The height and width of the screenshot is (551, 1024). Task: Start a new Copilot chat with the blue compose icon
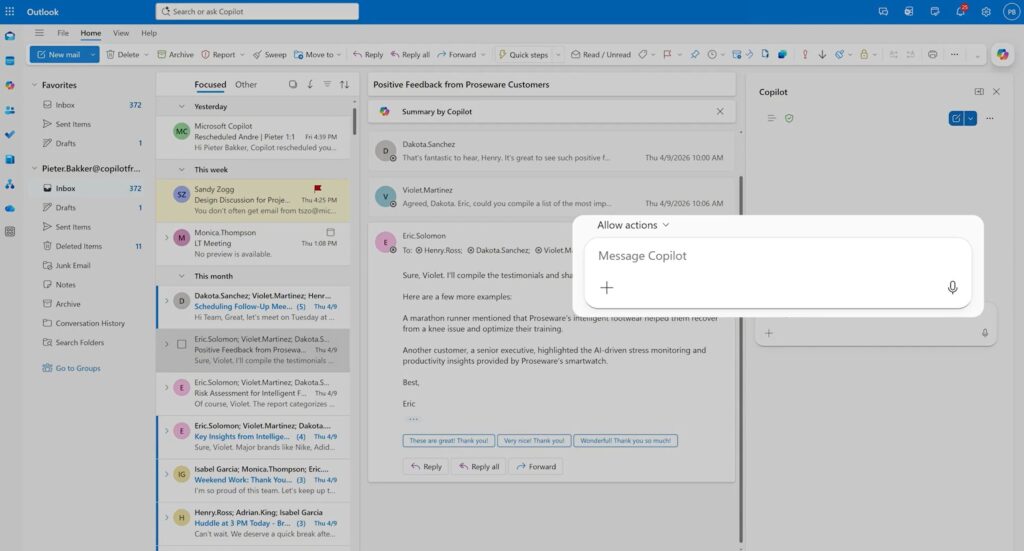(x=956, y=118)
